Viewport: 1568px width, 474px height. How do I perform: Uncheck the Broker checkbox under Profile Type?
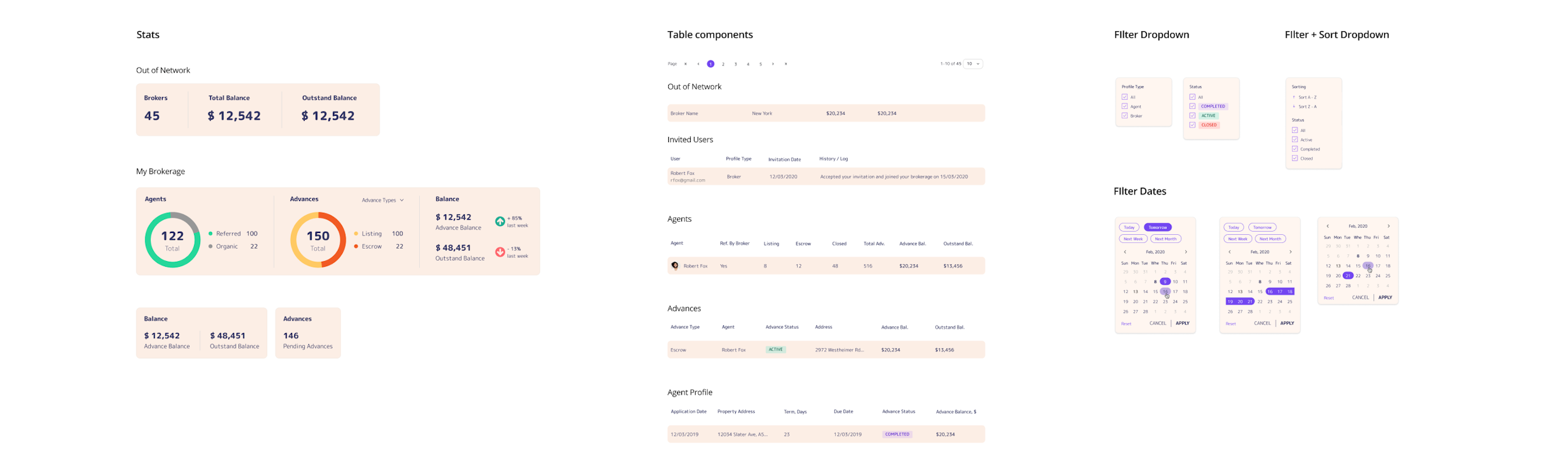click(x=1124, y=116)
